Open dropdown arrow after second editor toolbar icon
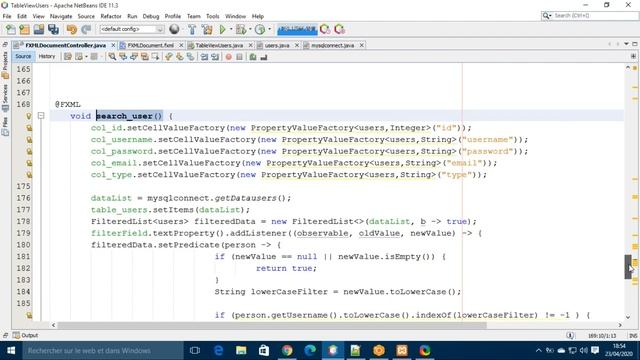 87,57
